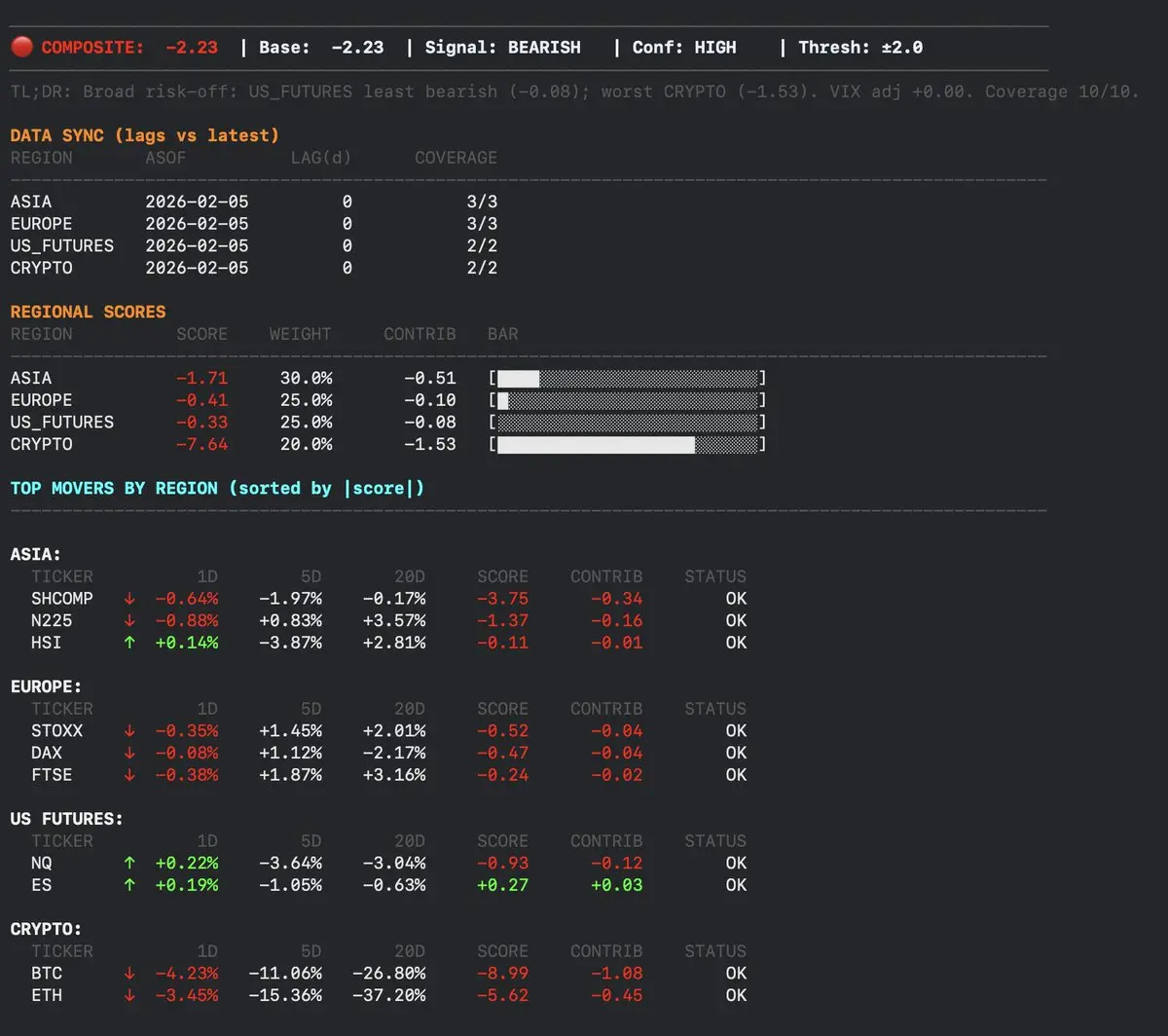Click the BTC score value -8.99
Viewport: 1168px width, 1036px height.
tap(502, 974)
